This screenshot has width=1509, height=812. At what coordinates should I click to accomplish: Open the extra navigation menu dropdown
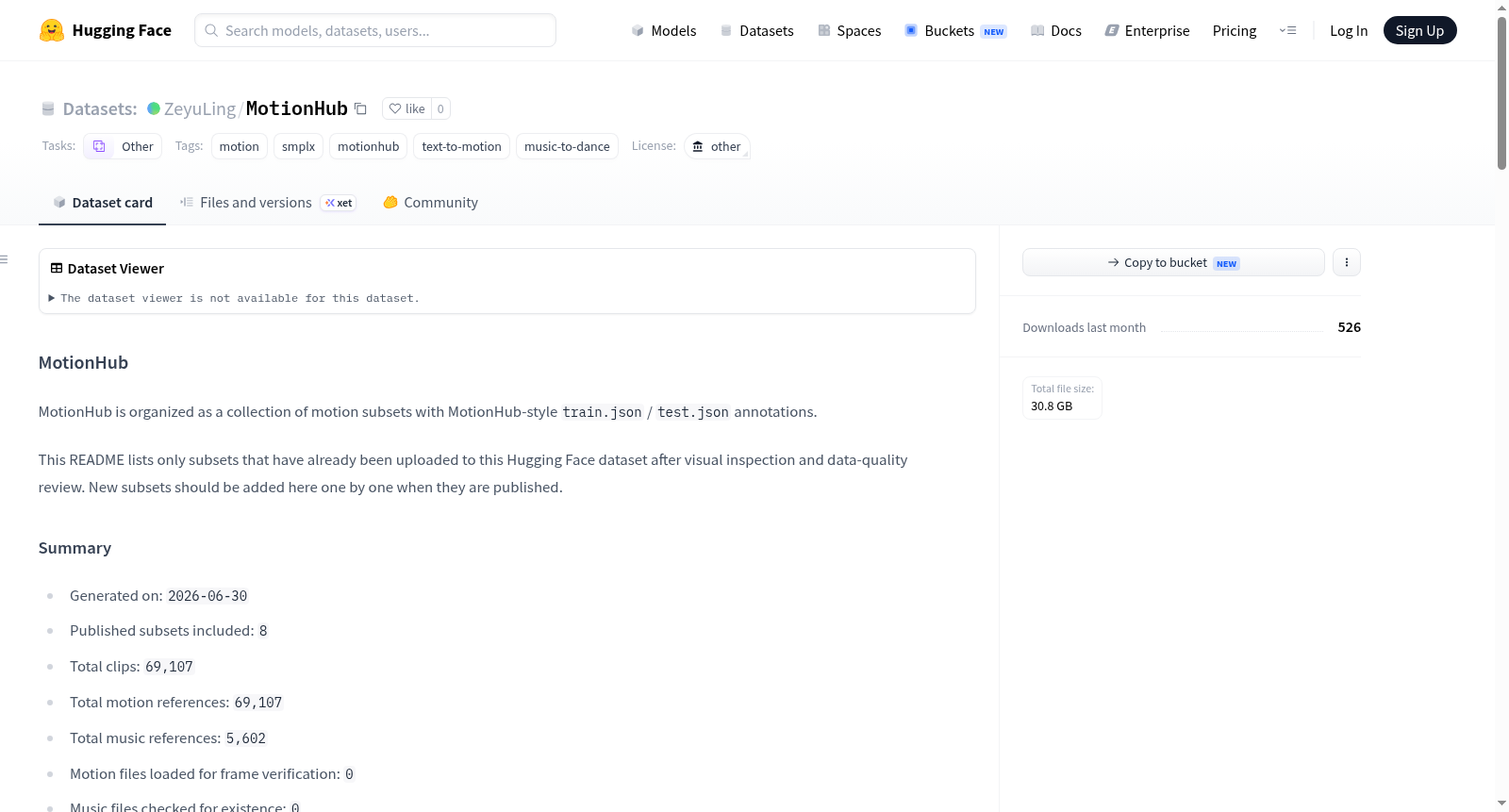(x=1287, y=30)
